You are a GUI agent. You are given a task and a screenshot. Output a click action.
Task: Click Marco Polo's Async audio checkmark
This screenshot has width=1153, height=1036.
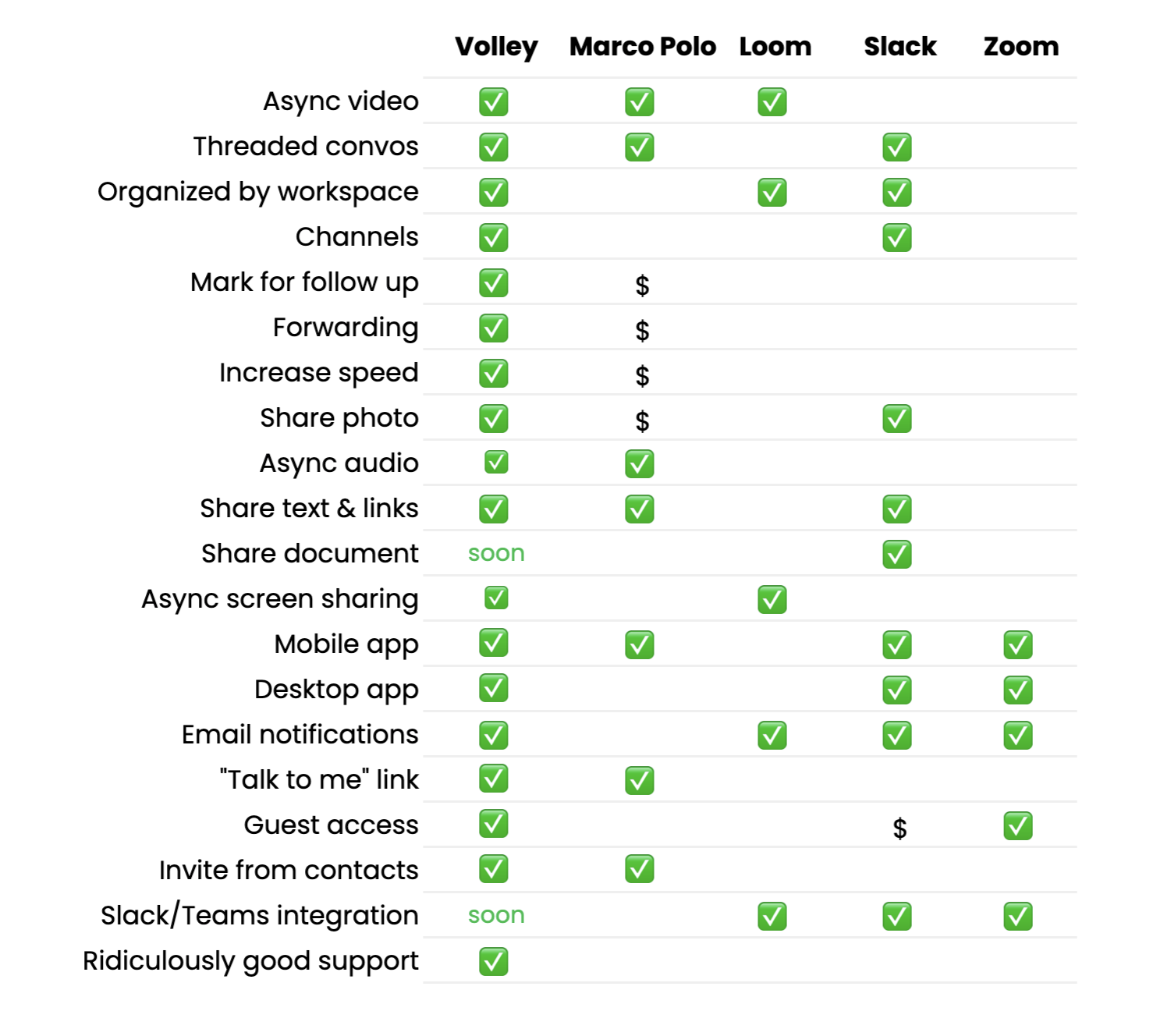(640, 463)
